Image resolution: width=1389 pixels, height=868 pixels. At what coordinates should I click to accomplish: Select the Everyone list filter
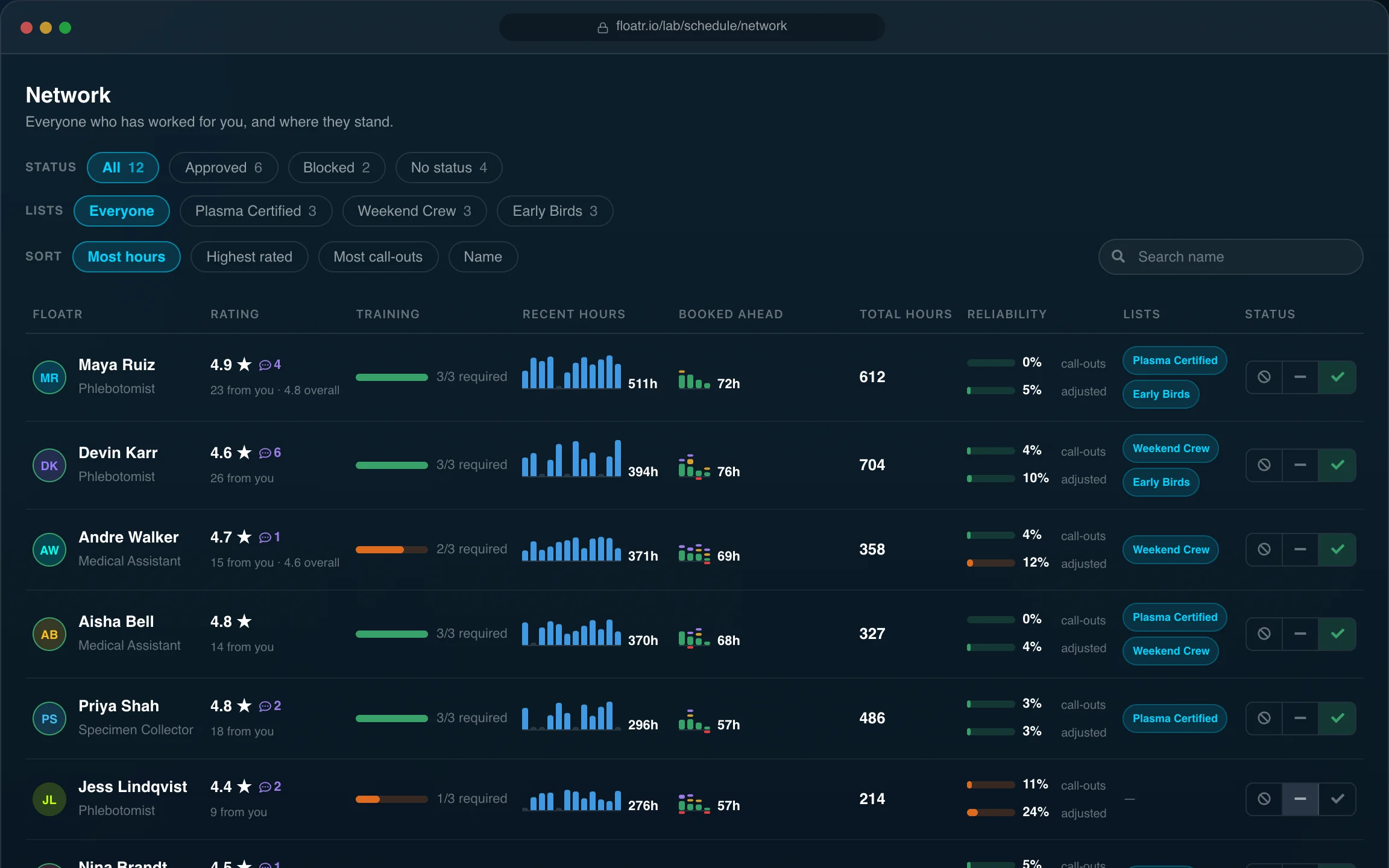122,211
